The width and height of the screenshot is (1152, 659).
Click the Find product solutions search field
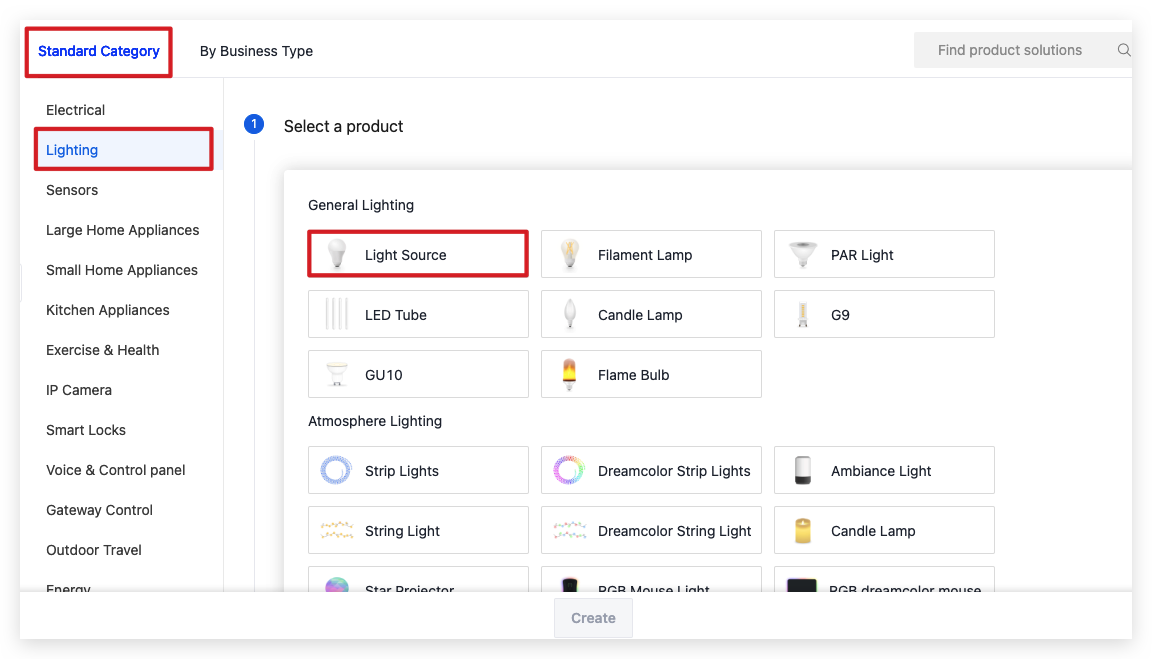tap(1009, 49)
